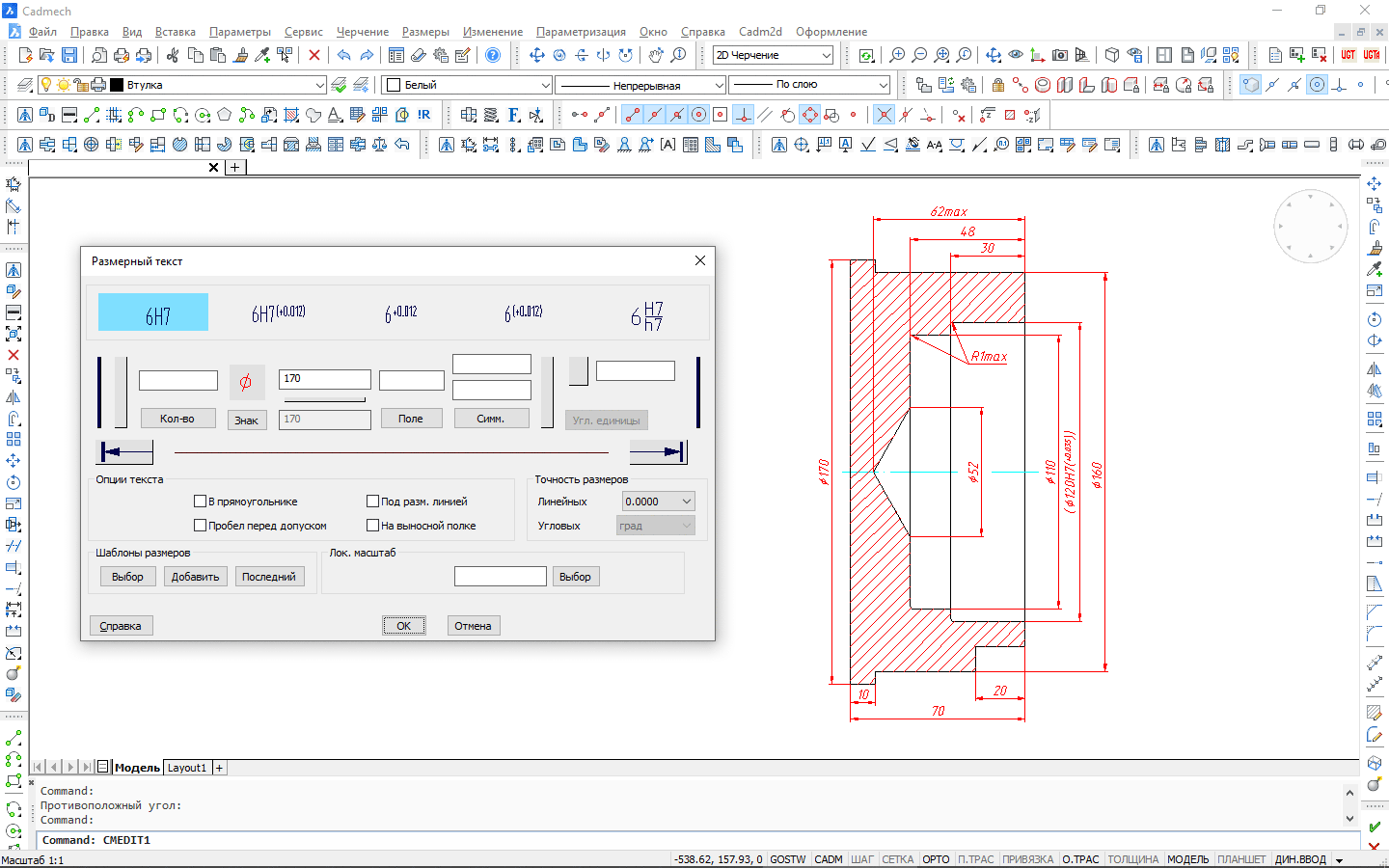Click the dimension value field showing 170

pos(324,379)
